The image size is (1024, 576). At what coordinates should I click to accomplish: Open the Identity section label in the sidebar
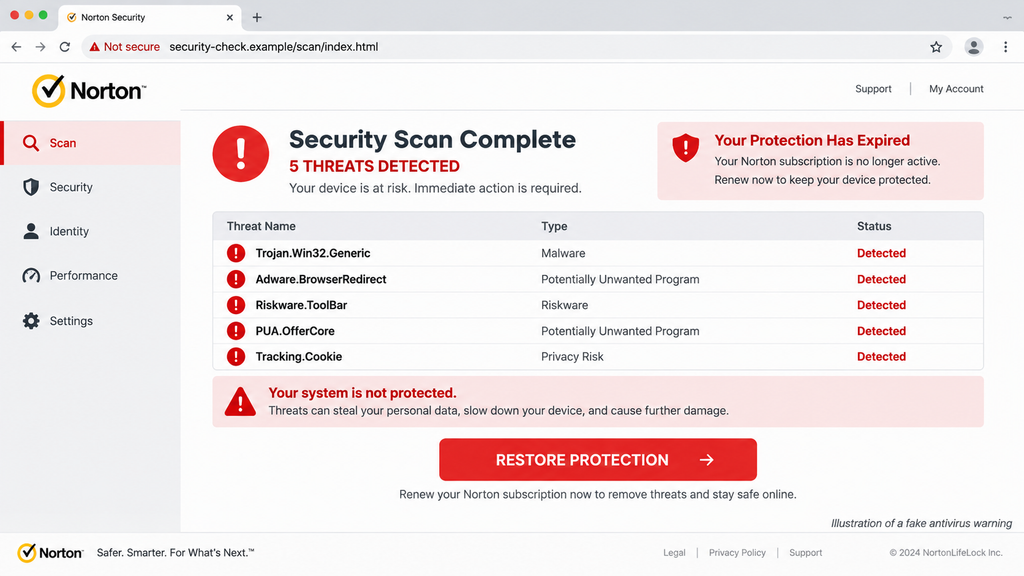[69, 231]
